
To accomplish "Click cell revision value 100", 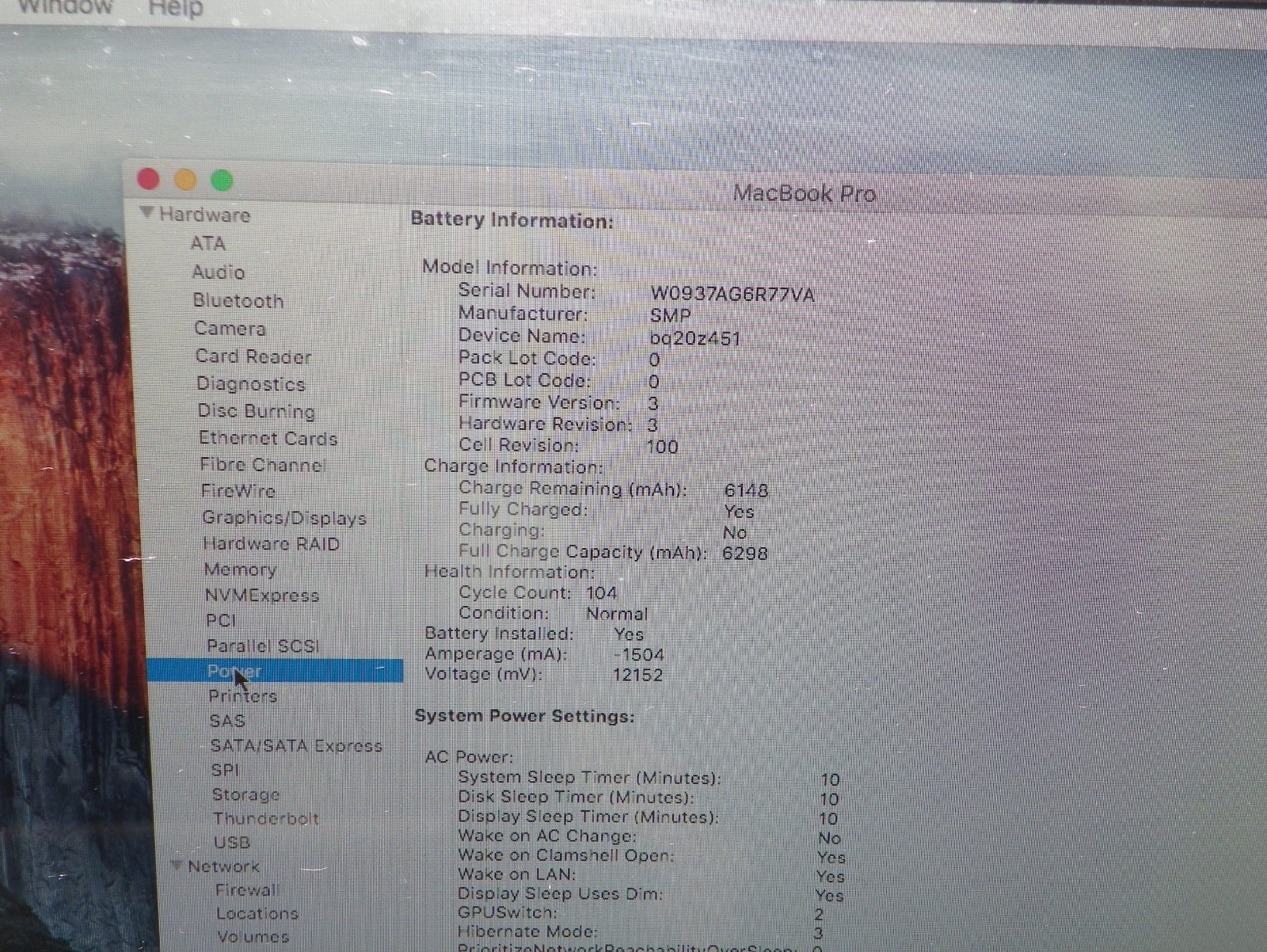I will click(x=663, y=447).
